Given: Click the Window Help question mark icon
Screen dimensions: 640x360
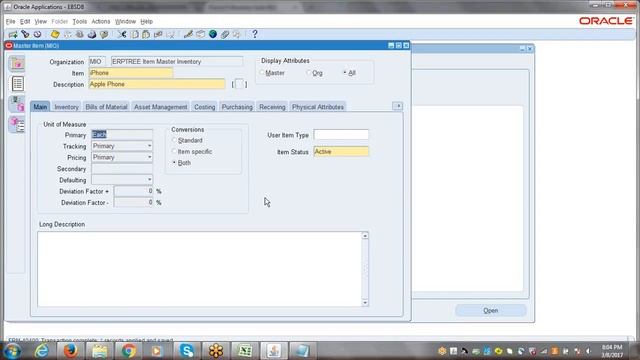Looking at the screenshot, I should 255,34.
